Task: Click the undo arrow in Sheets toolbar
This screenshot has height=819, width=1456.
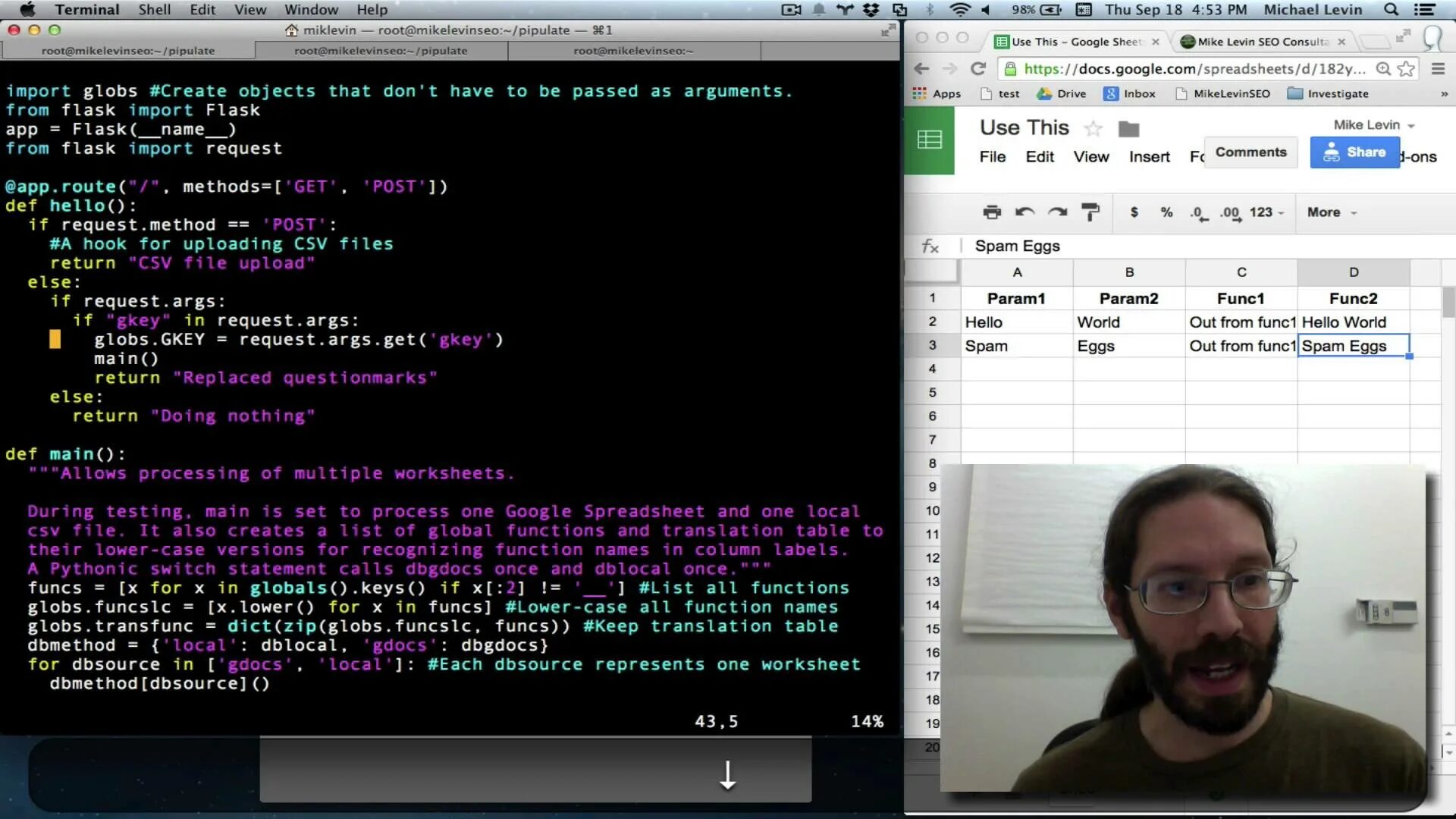Action: 1025,212
